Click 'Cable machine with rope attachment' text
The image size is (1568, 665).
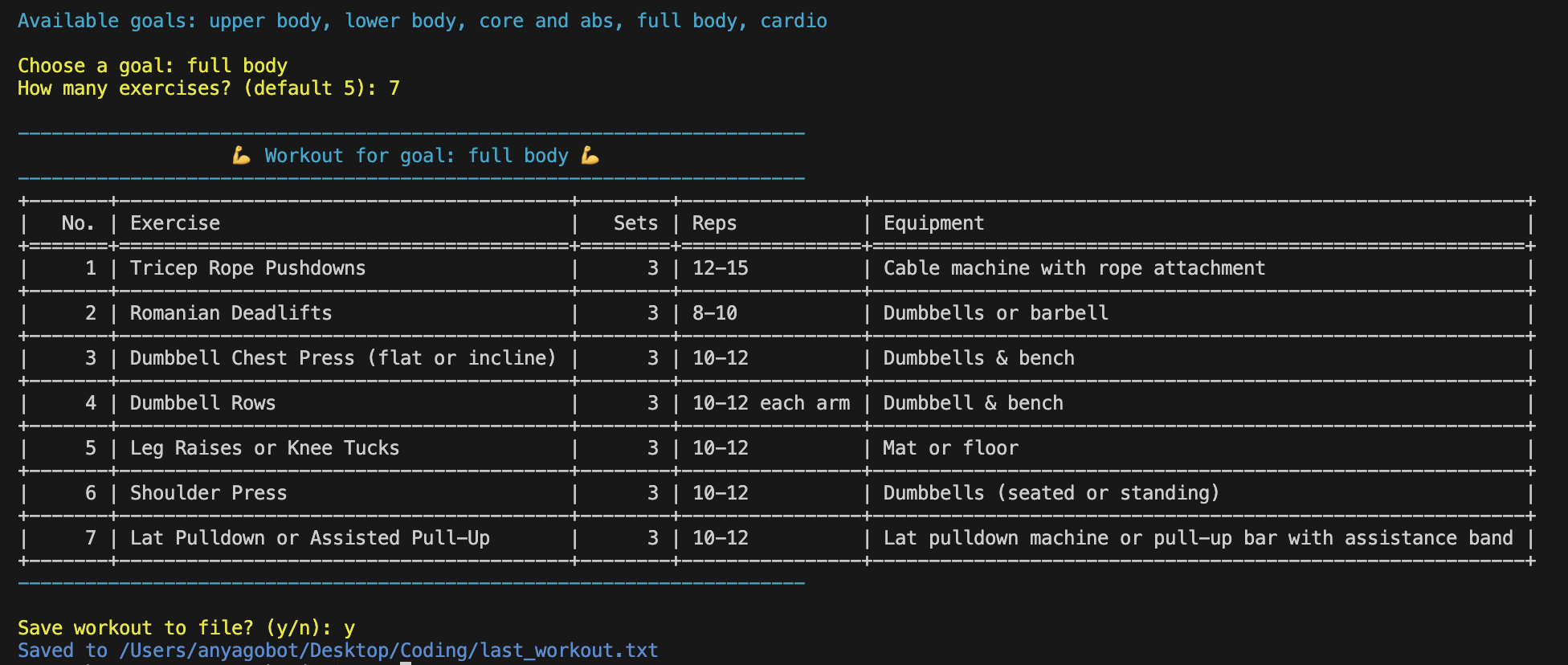1074,268
